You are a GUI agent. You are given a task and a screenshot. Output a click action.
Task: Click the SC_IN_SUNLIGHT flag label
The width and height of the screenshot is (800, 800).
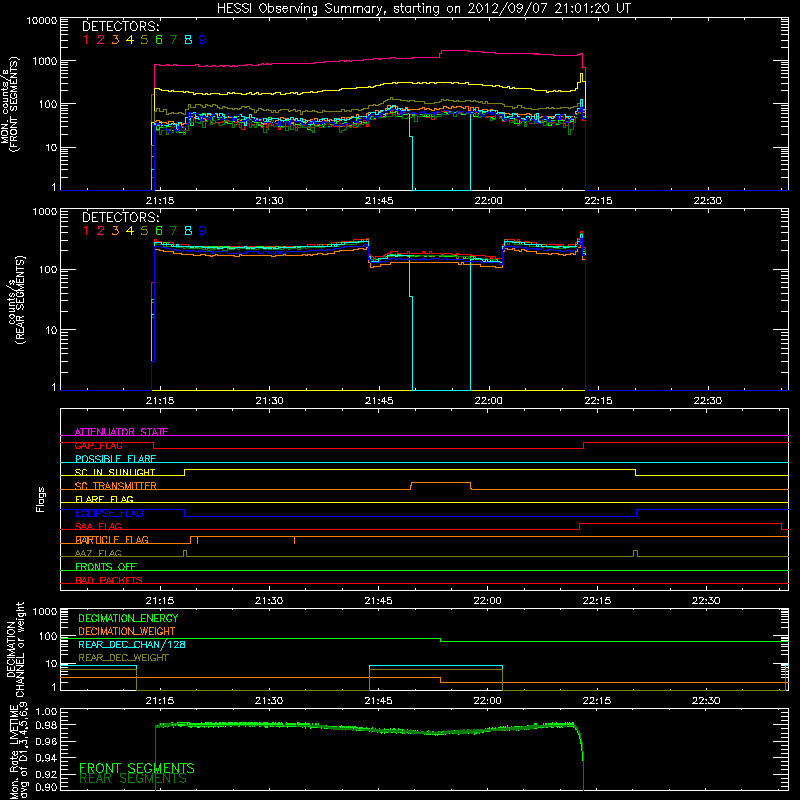tap(115, 472)
